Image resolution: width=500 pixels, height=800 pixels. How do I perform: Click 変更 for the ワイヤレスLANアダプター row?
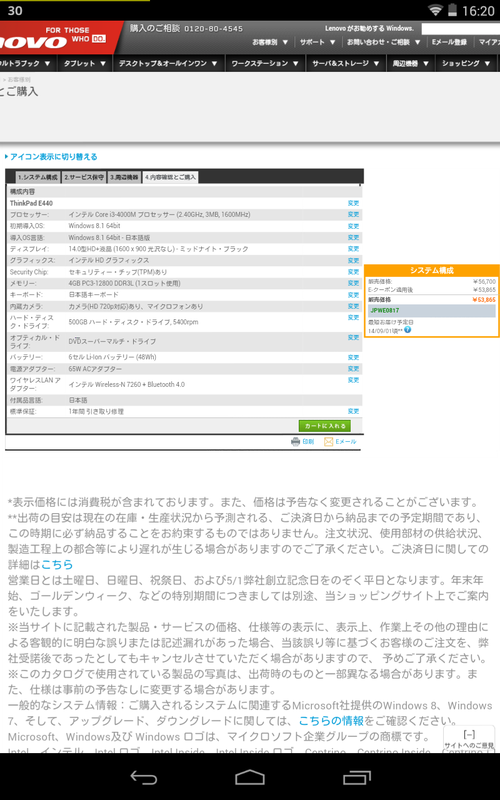(x=354, y=380)
